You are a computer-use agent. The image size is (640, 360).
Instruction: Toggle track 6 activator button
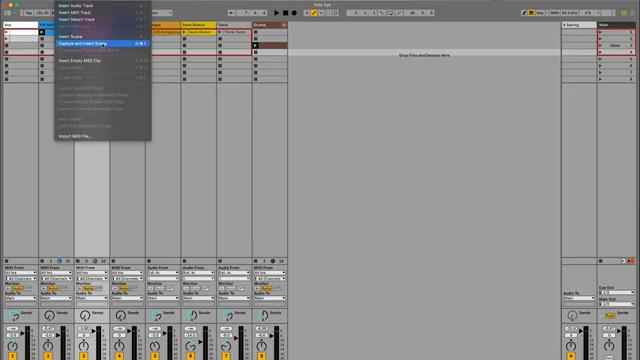click(190, 356)
